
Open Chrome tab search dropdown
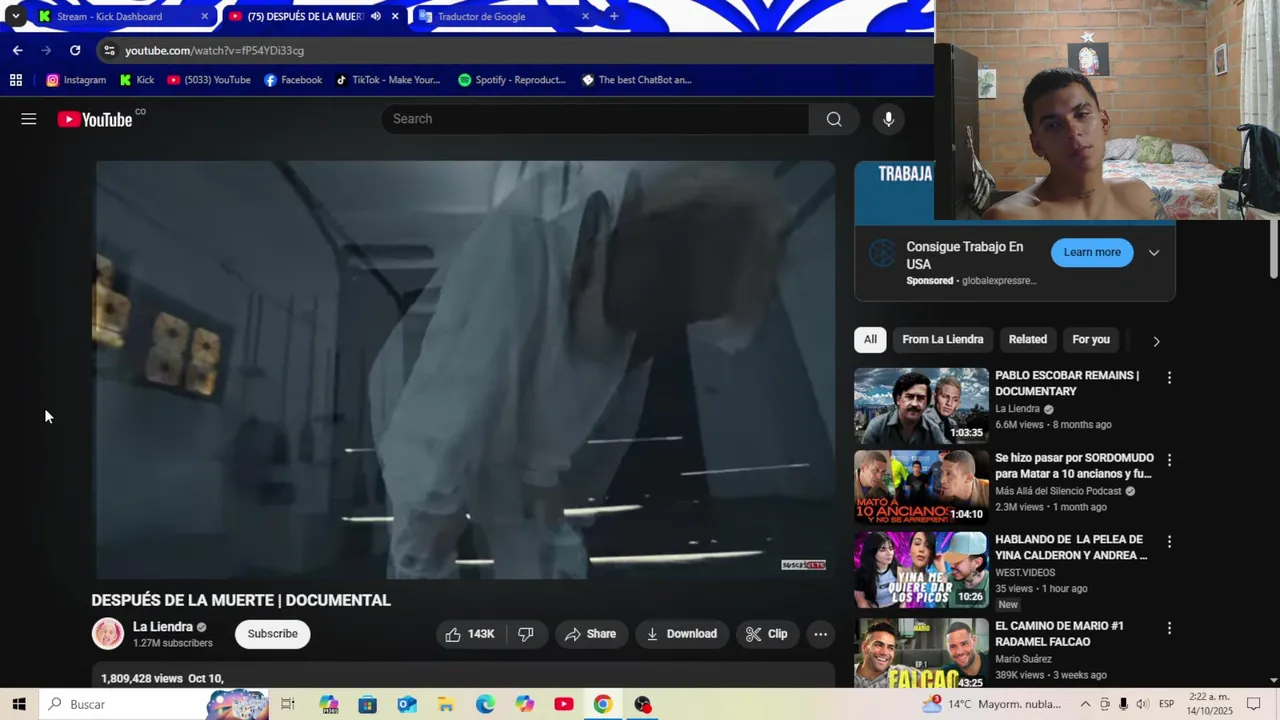click(x=15, y=17)
